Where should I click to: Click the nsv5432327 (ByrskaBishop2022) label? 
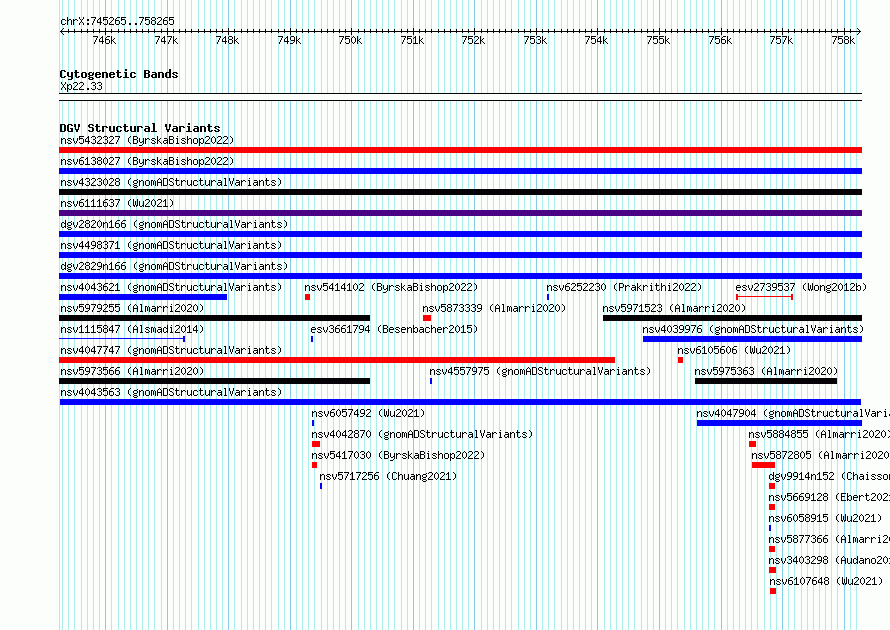(147, 140)
